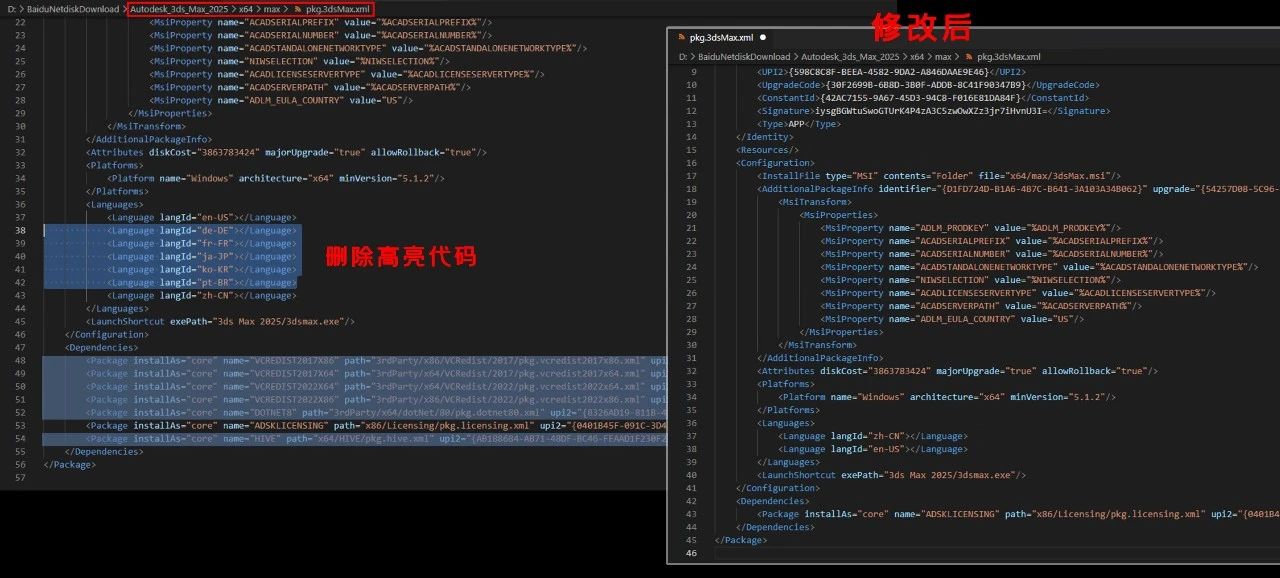The width and height of the screenshot is (1280, 578).
Task: Click the ACADSERIALPREFIX property line in the left editor
Action: pos(321,22)
